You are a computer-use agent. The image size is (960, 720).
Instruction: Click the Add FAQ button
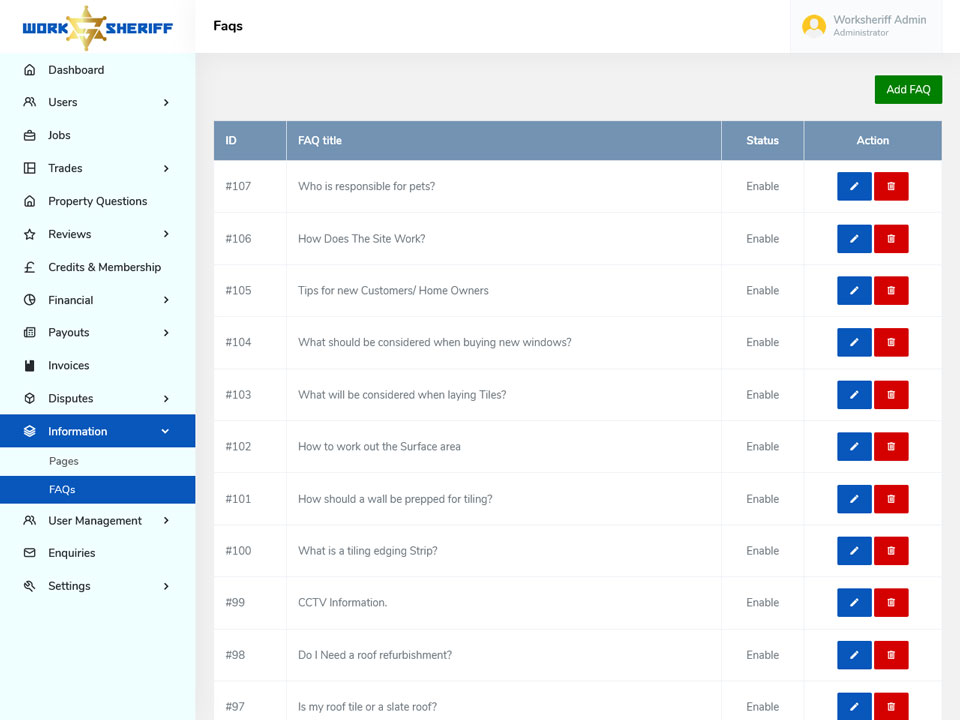point(908,89)
